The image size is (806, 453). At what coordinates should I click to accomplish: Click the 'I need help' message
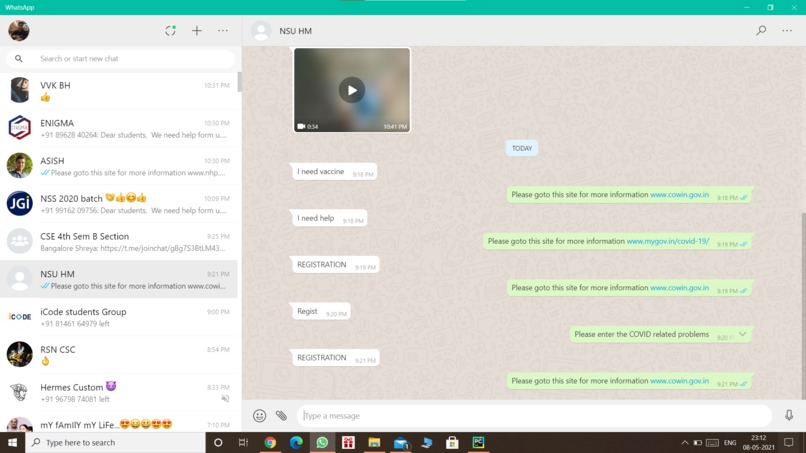click(329, 218)
